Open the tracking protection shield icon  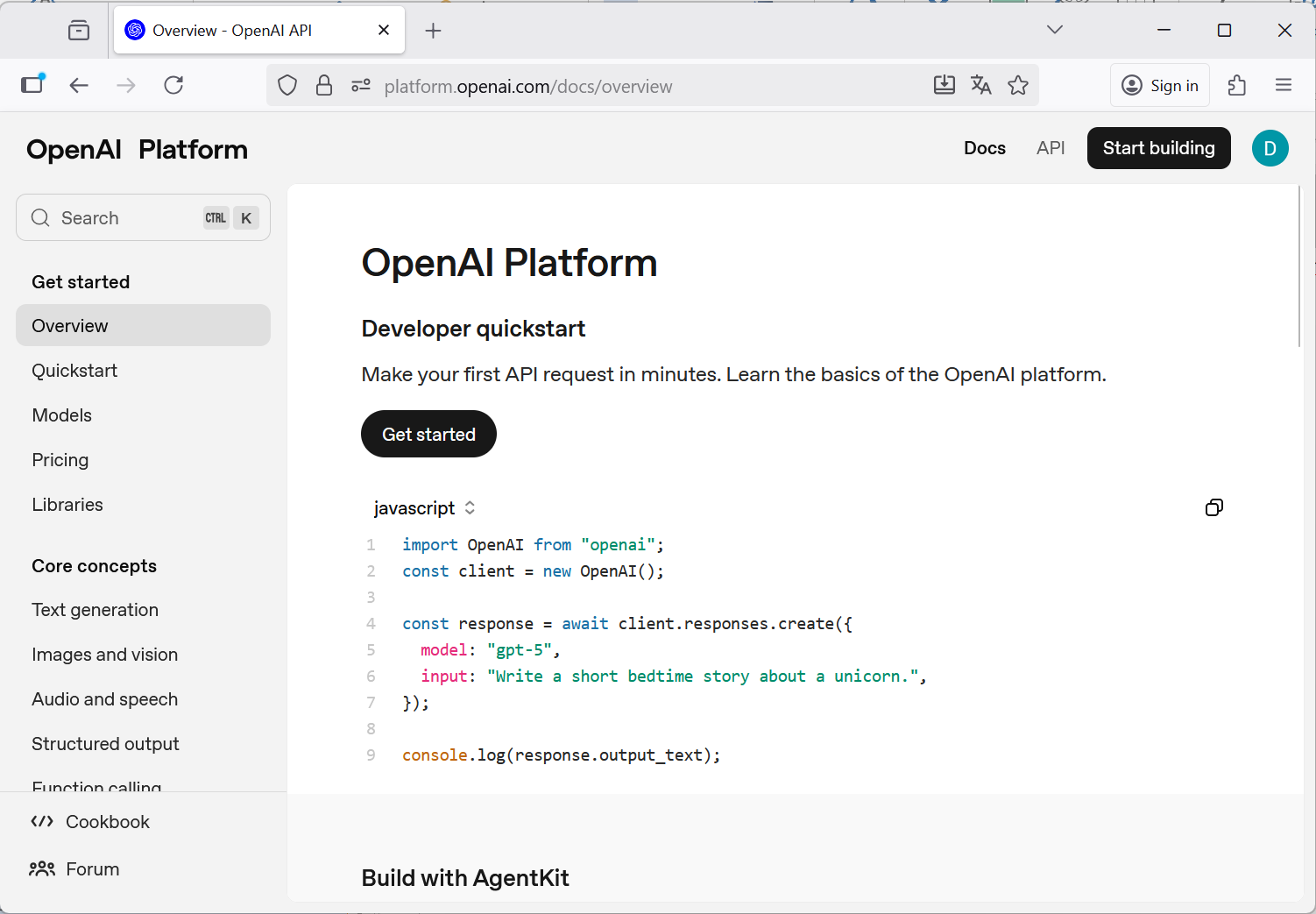coord(287,85)
